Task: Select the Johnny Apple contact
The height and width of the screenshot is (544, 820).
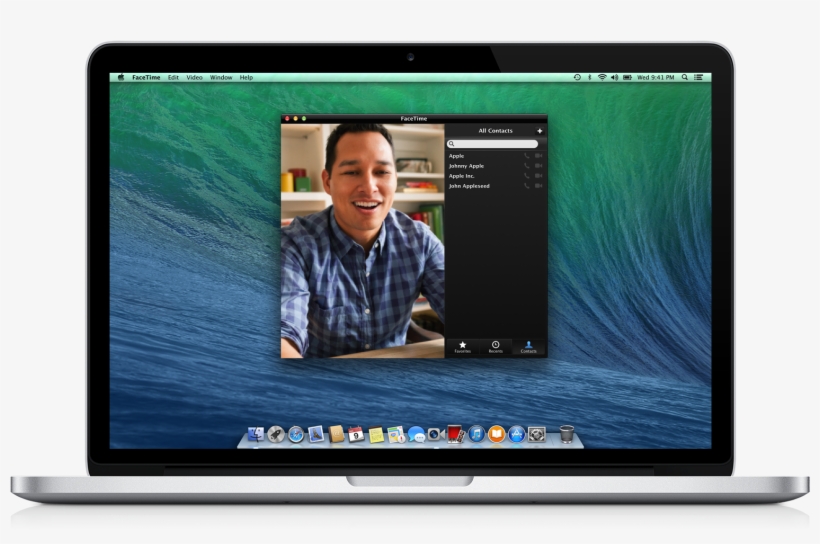Action: click(466, 166)
